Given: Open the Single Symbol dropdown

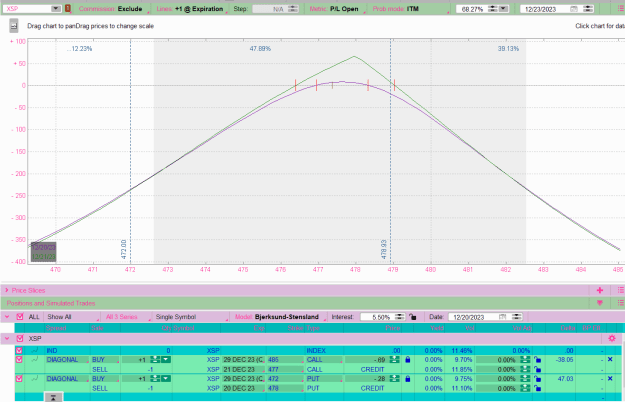Looking at the screenshot, I should click(191, 317).
